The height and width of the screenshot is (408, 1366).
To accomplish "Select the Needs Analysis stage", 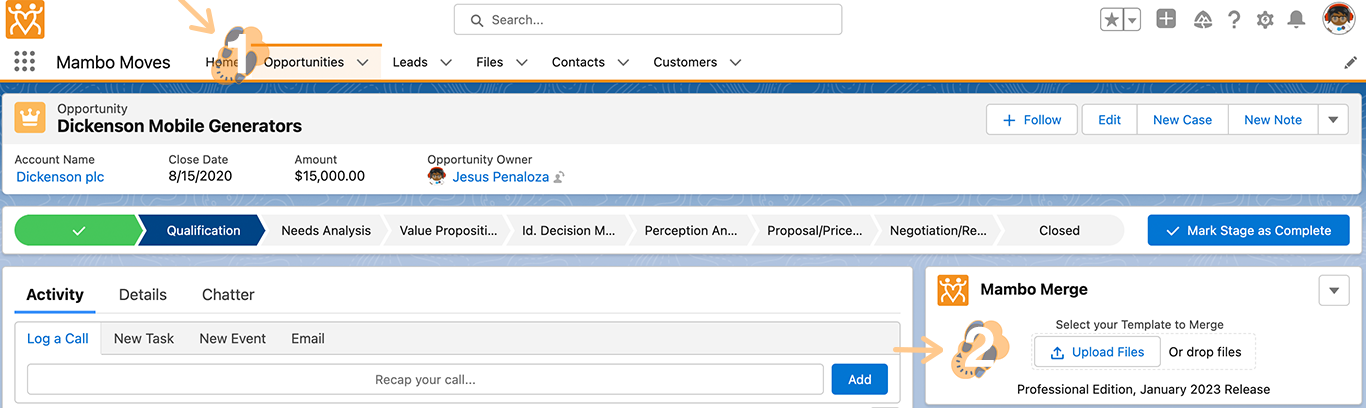I will tap(326, 230).
